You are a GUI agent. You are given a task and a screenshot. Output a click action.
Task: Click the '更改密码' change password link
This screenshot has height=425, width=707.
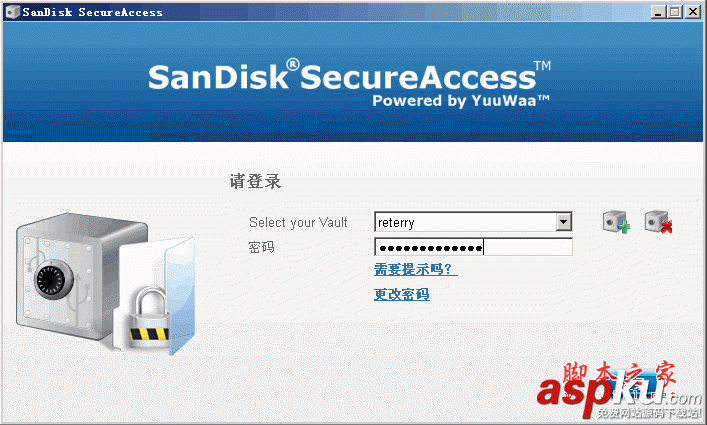point(402,295)
